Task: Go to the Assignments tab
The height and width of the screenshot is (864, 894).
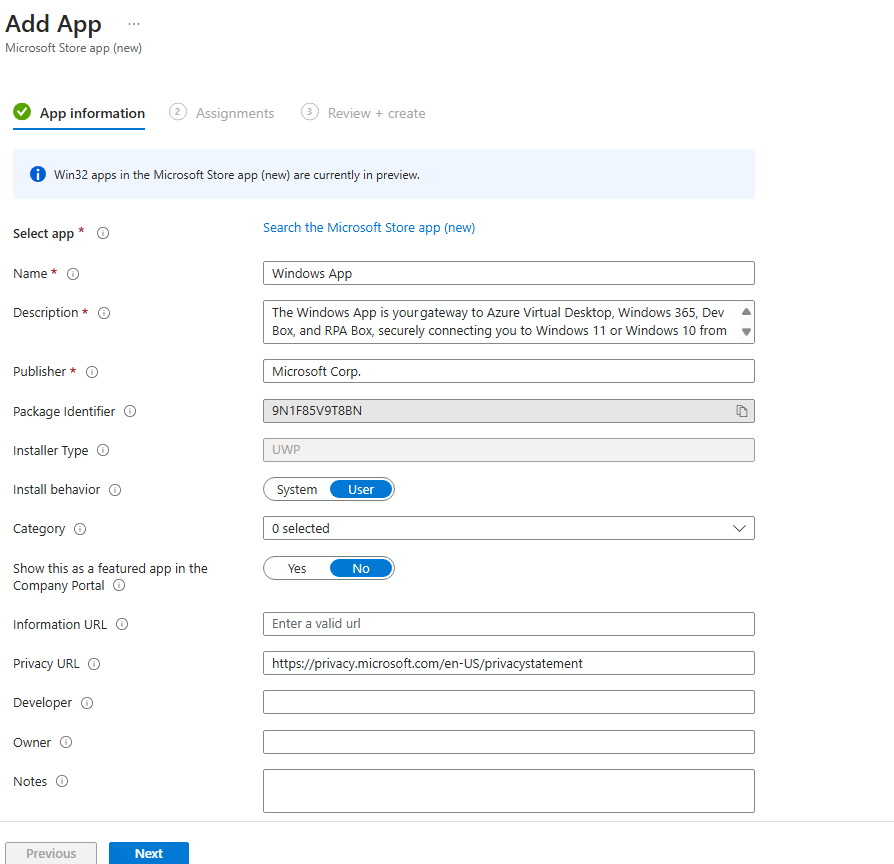Action: pyautogui.click(x=222, y=113)
